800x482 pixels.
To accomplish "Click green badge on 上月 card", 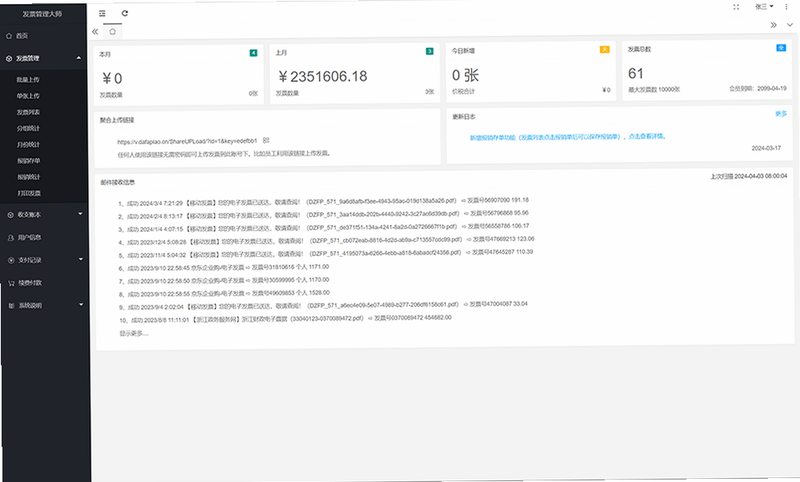I will point(430,51).
